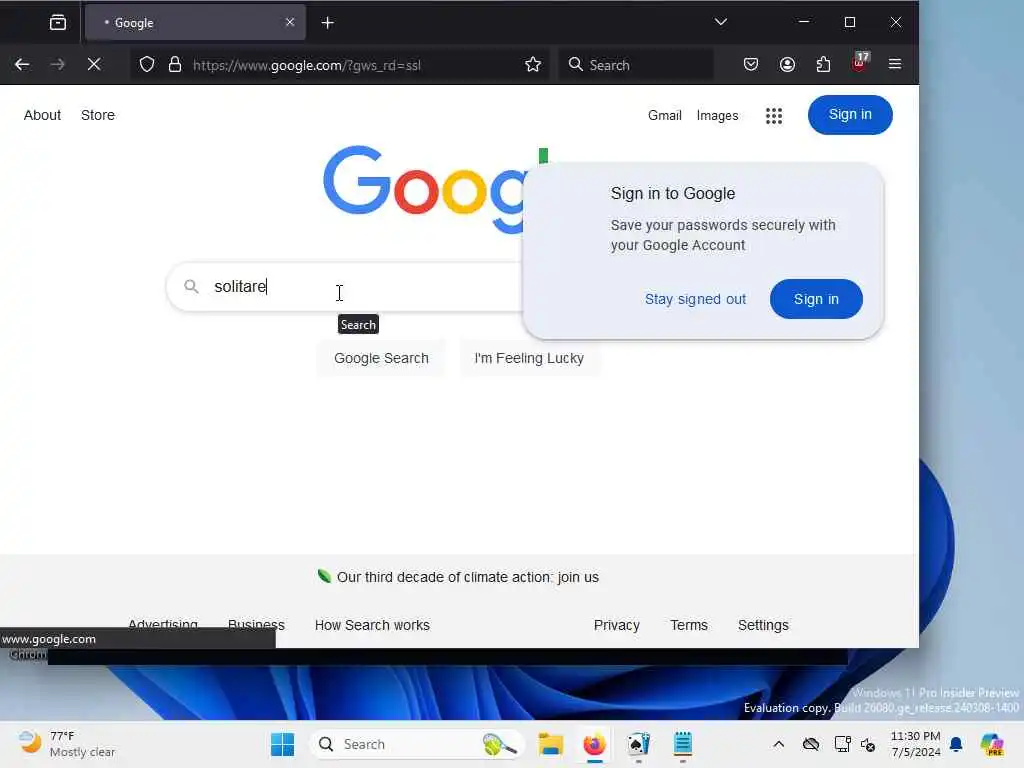Open Firefox View tab icon
Image resolution: width=1024 pixels, height=768 pixels.
point(57,23)
